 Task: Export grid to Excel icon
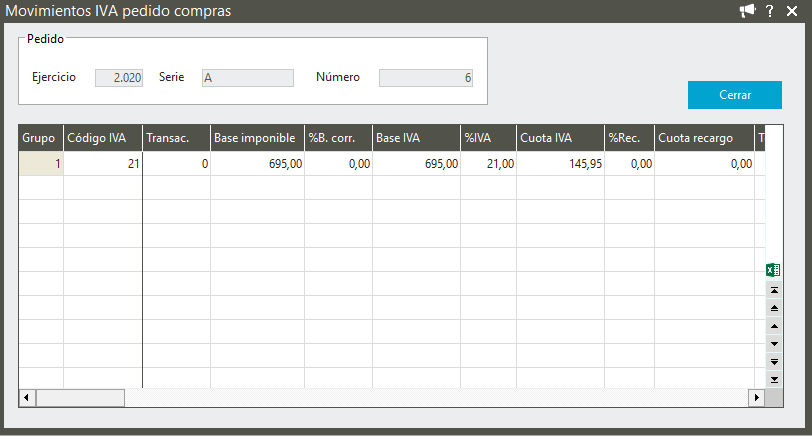(x=773, y=270)
